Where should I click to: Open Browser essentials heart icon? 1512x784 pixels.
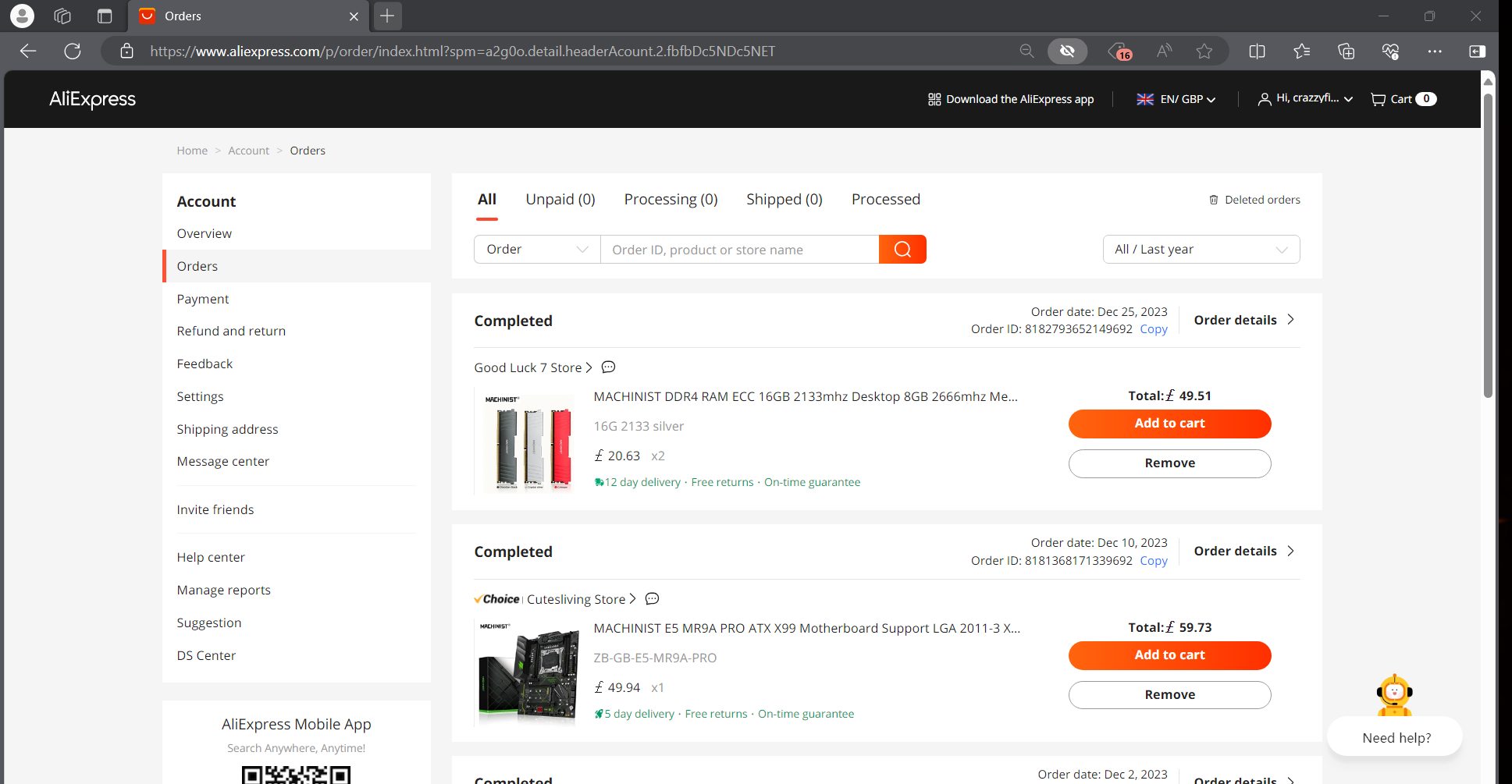tap(1390, 51)
